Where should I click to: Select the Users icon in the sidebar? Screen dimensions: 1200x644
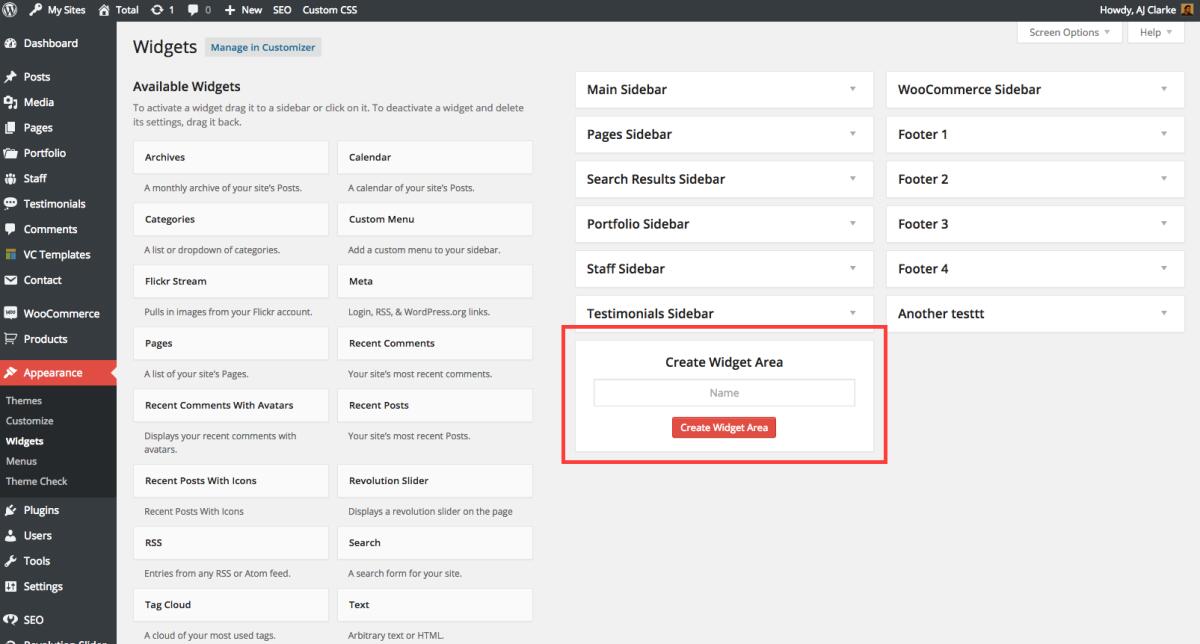pyautogui.click(x=13, y=535)
